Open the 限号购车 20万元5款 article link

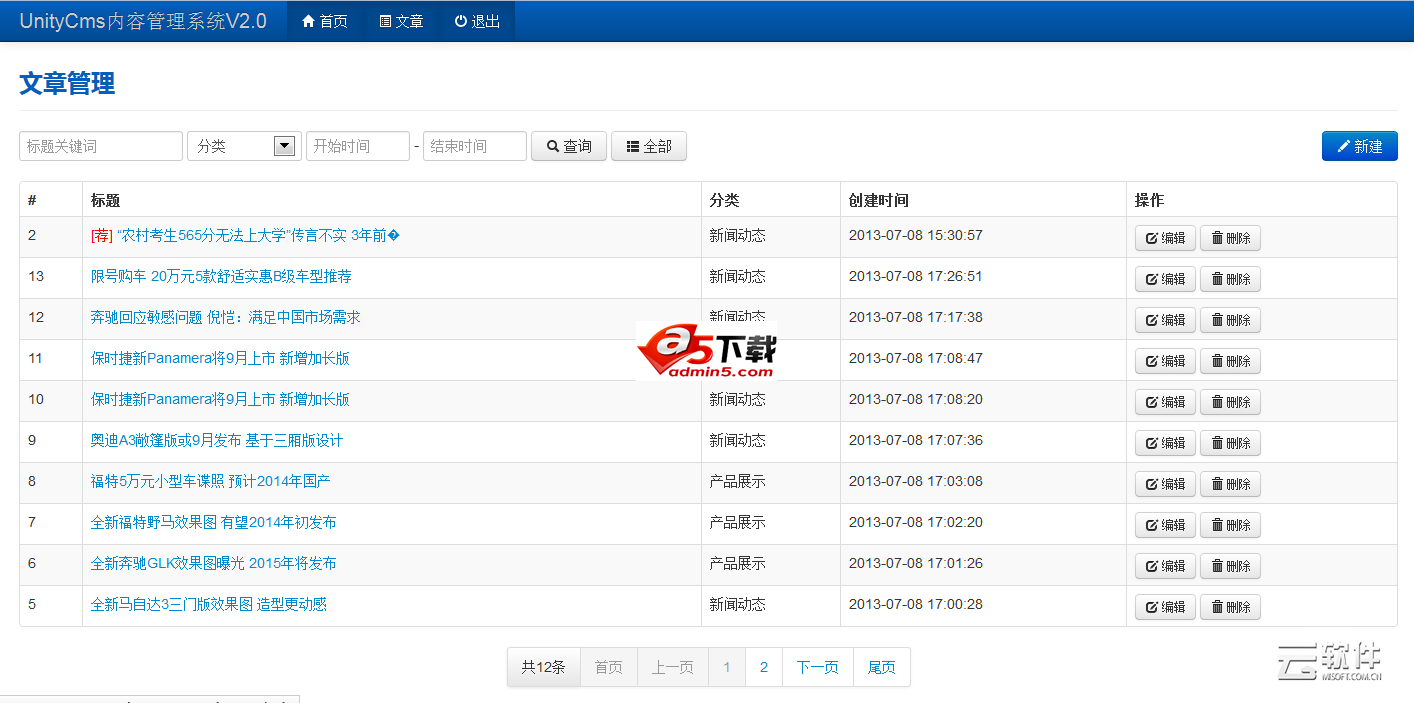(221, 276)
